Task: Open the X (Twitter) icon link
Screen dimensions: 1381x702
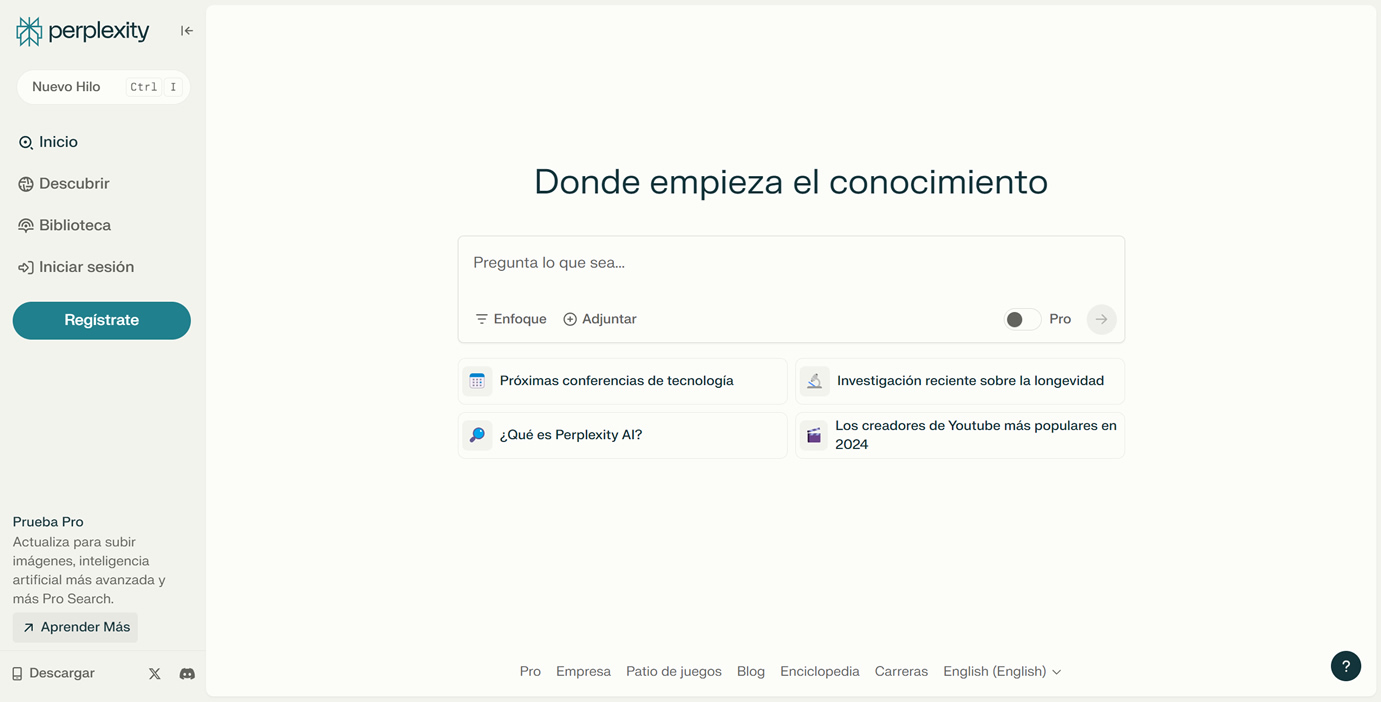Action: tap(154, 674)
